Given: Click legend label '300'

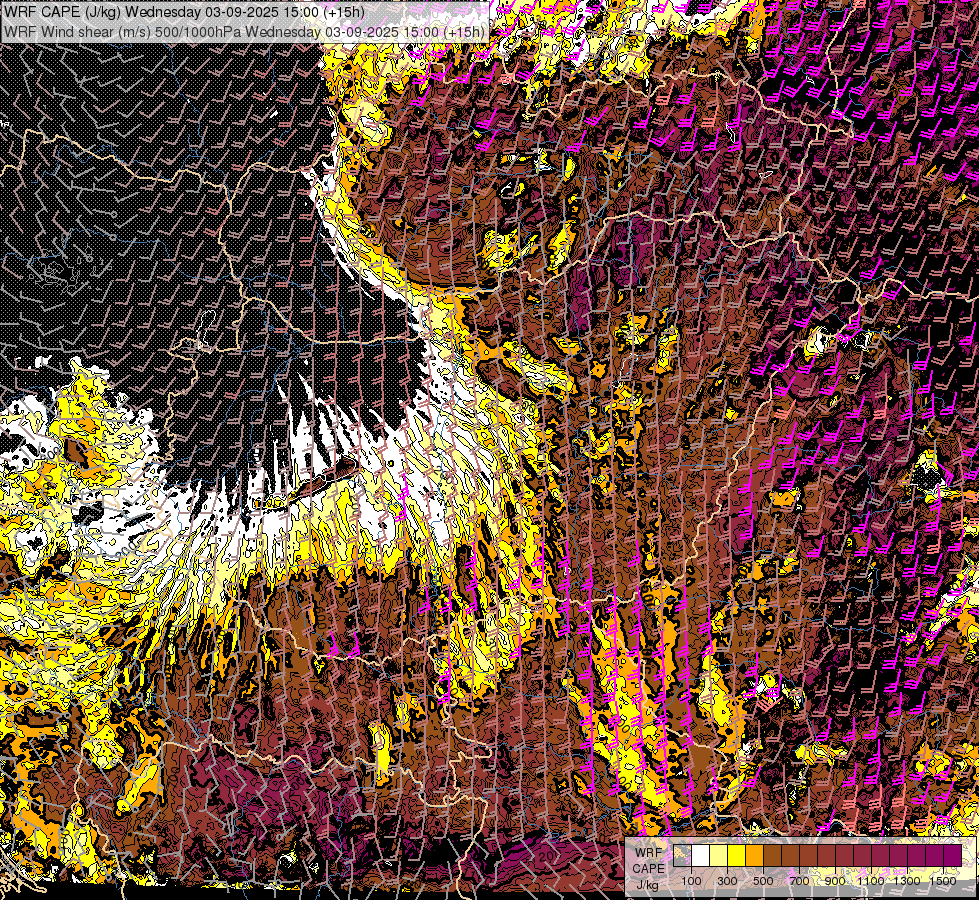Looking at the screenshot, I should click(727, 881).
